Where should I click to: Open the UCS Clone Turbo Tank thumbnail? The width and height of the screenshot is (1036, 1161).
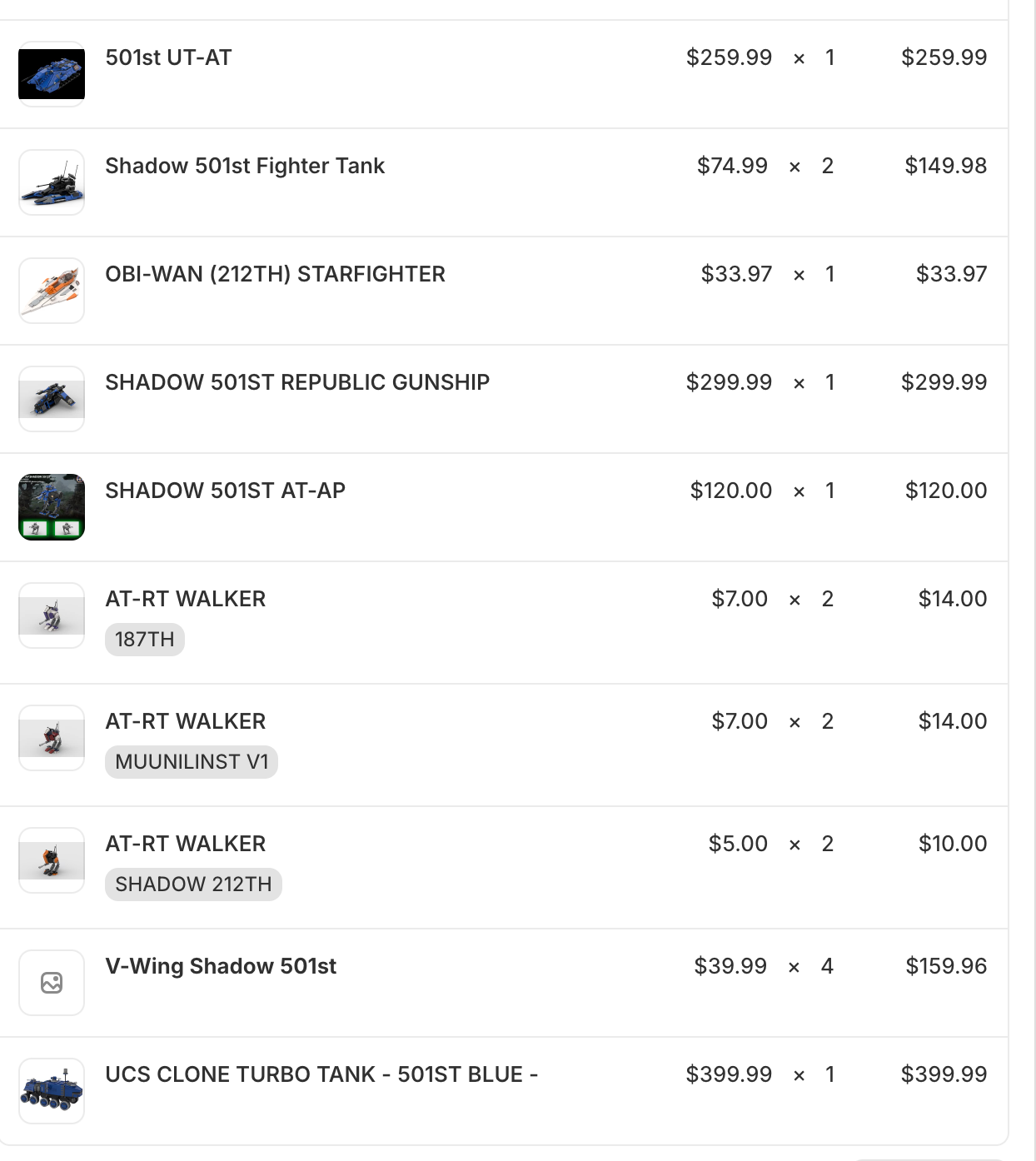click(x=52, y=1091)
